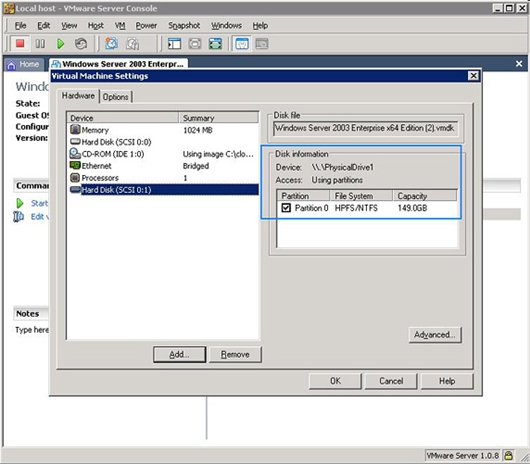Click the Notes text area

click(32, 330)
